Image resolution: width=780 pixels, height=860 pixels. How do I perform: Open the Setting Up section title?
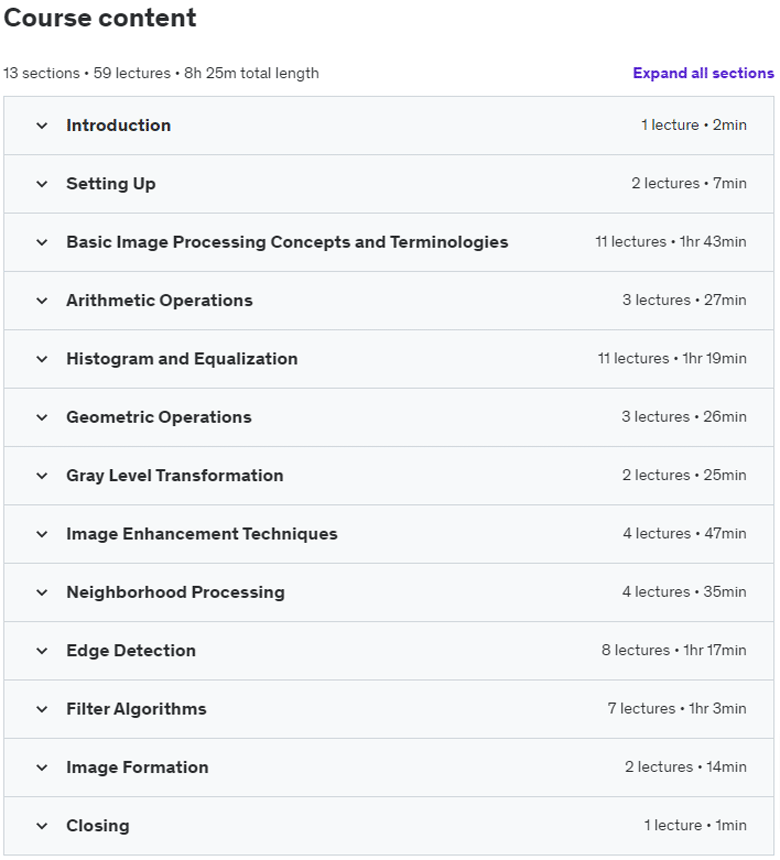[x=111, y=184]
